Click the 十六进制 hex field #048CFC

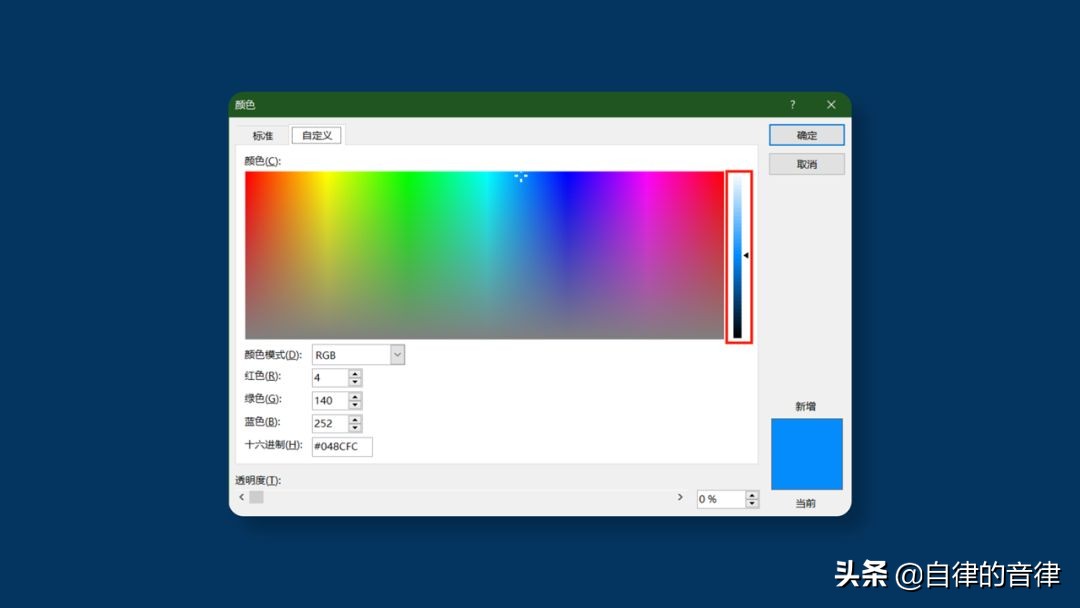342,446
